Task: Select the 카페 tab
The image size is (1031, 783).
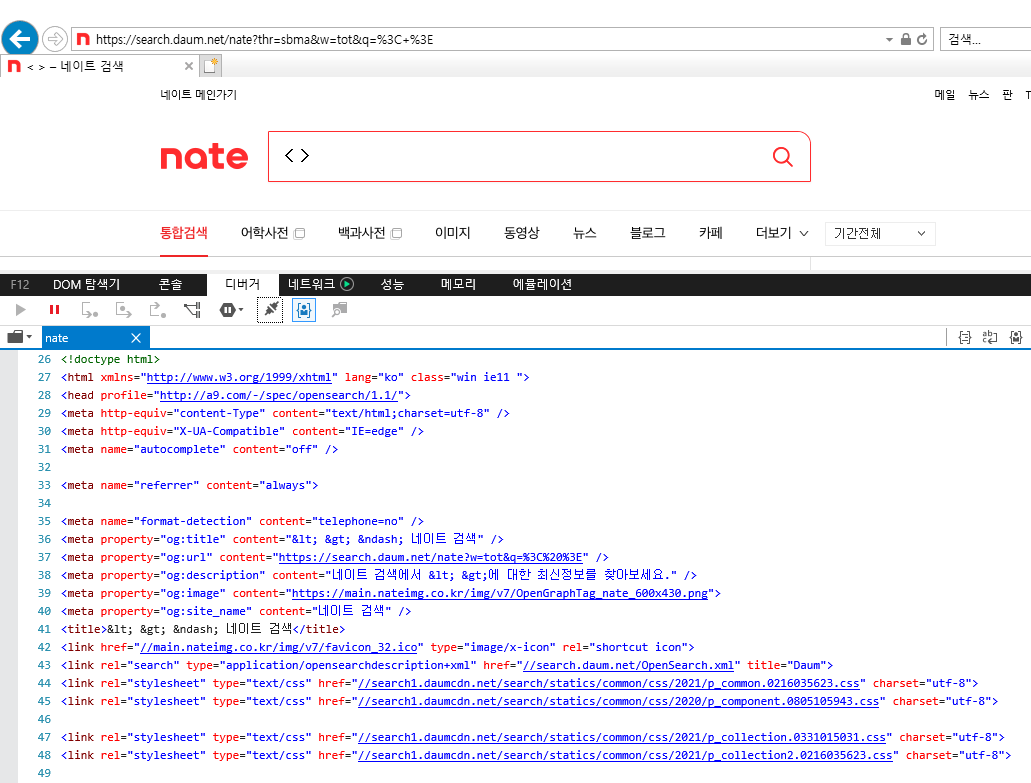Action: coord(711,233)
